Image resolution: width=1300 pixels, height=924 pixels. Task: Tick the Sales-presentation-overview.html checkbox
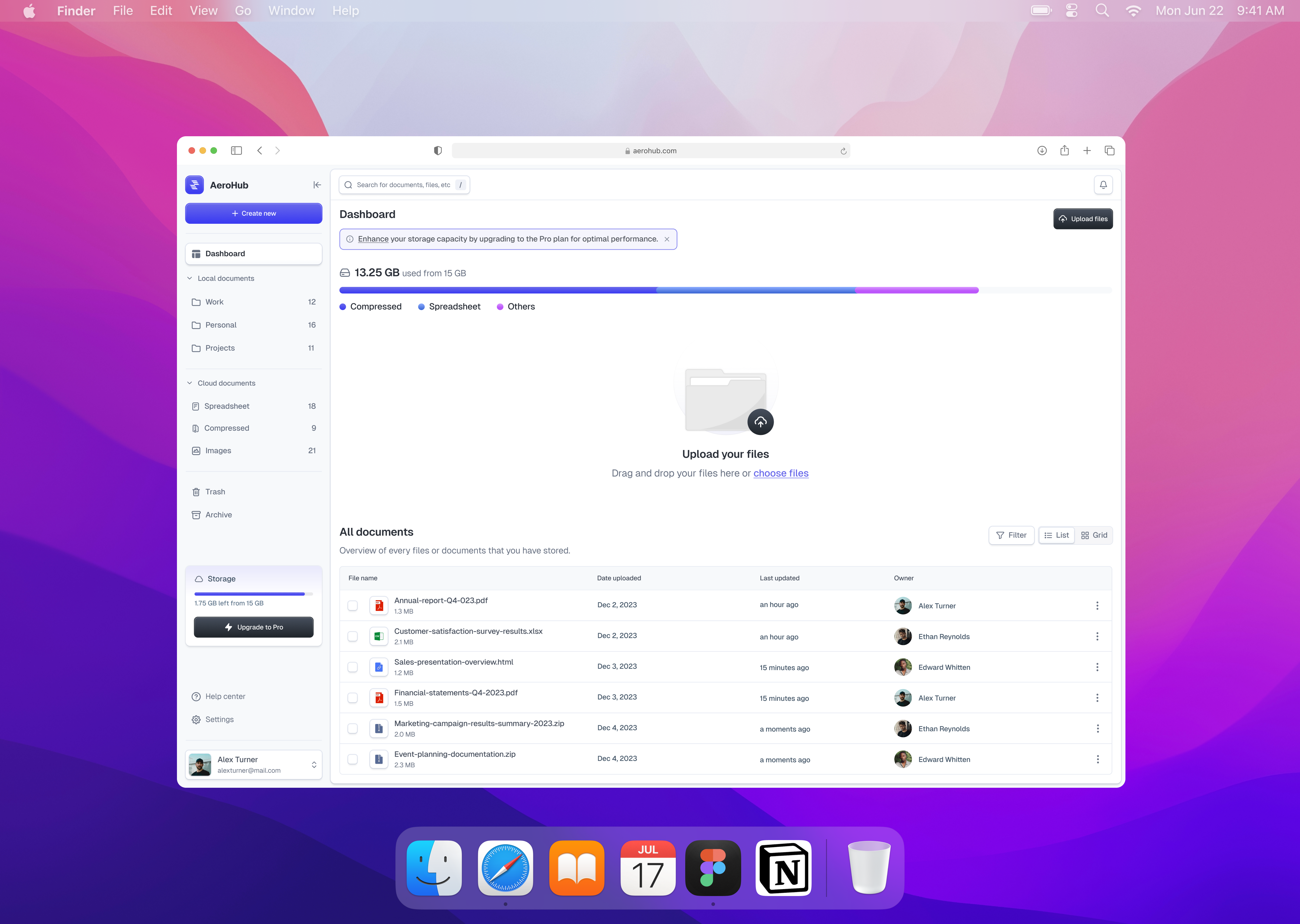[x=353, y=667]
